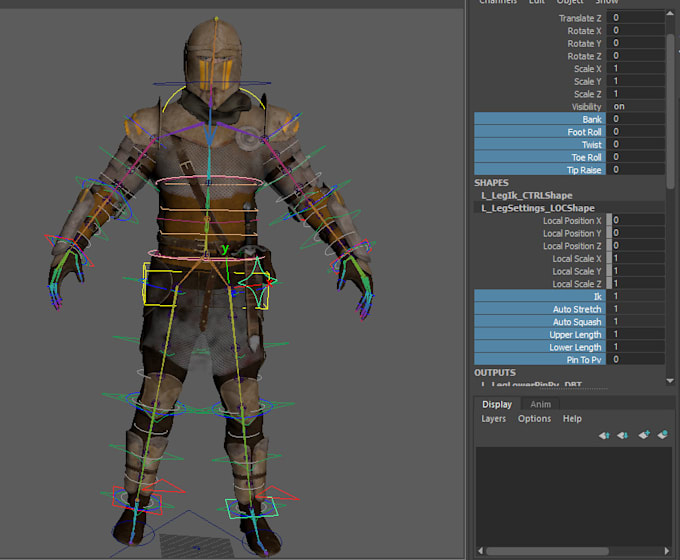Click the Foot Roll value field
680x560 pixels.
point(635,132)
